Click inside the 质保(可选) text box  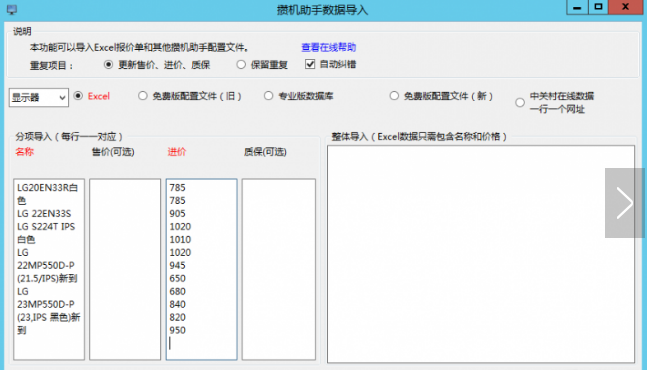pos(279,269)
